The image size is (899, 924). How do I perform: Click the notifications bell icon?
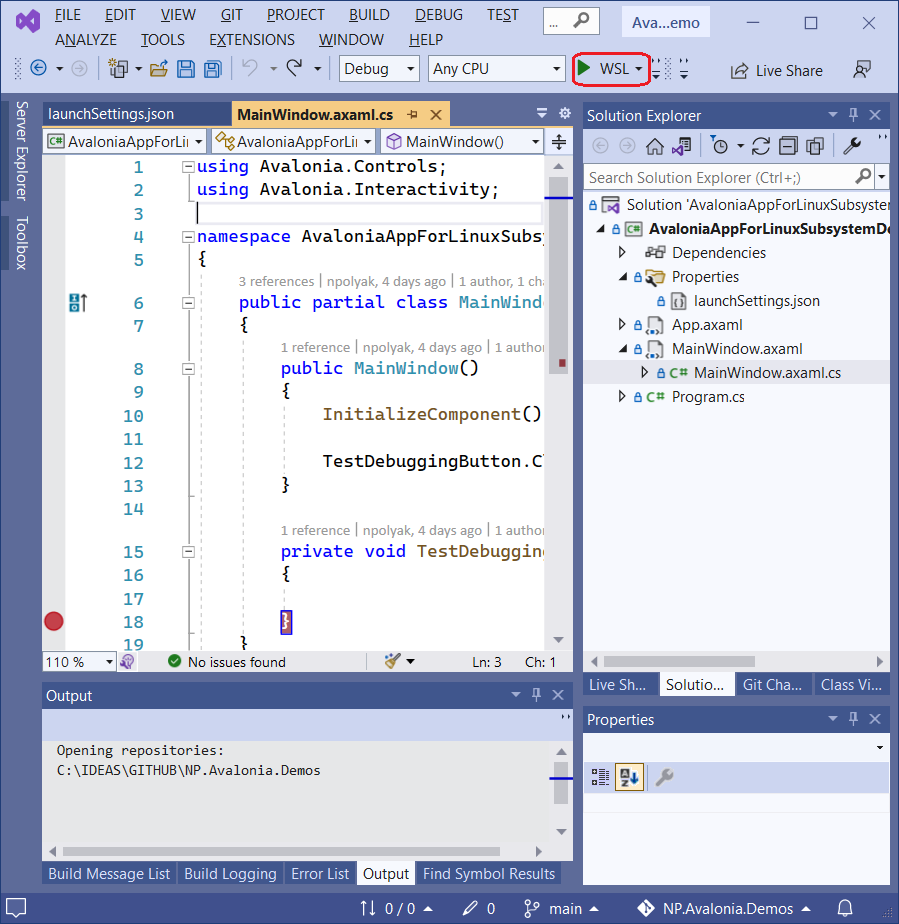(x=845, y=908)
